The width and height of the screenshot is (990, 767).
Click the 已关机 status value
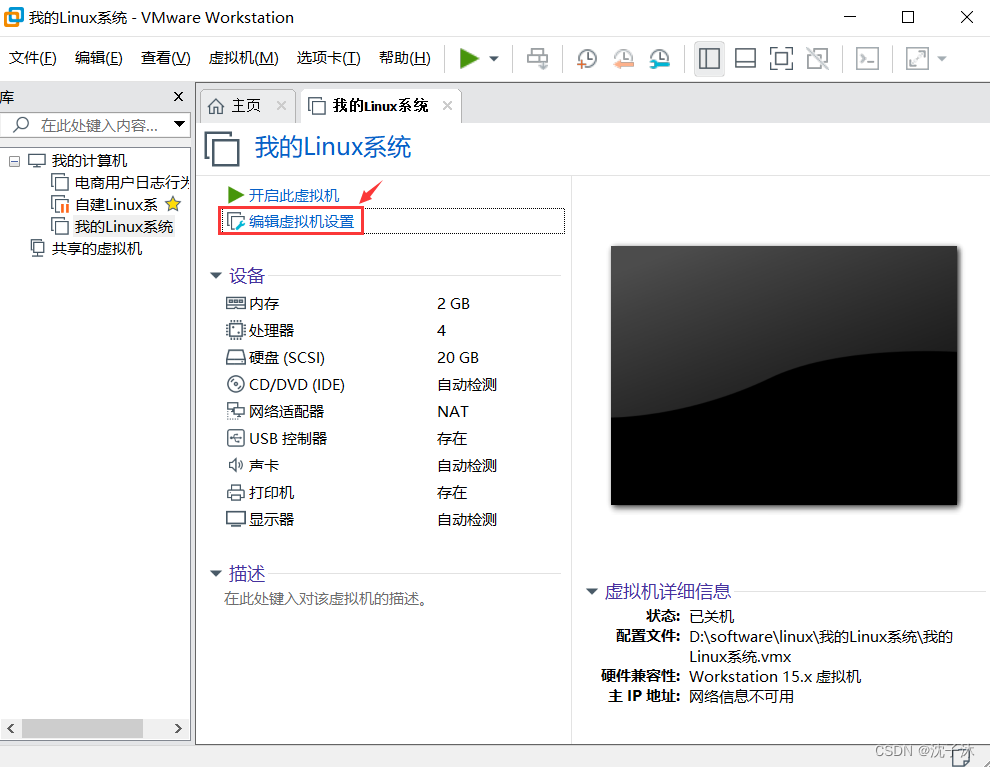point(712,616)
